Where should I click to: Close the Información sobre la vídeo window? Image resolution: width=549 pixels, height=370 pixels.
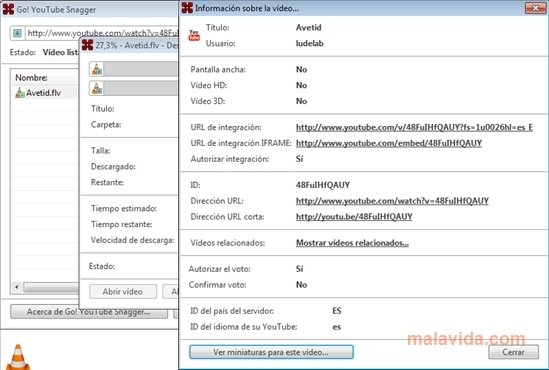pyautogui.click(x=535, y=8)
